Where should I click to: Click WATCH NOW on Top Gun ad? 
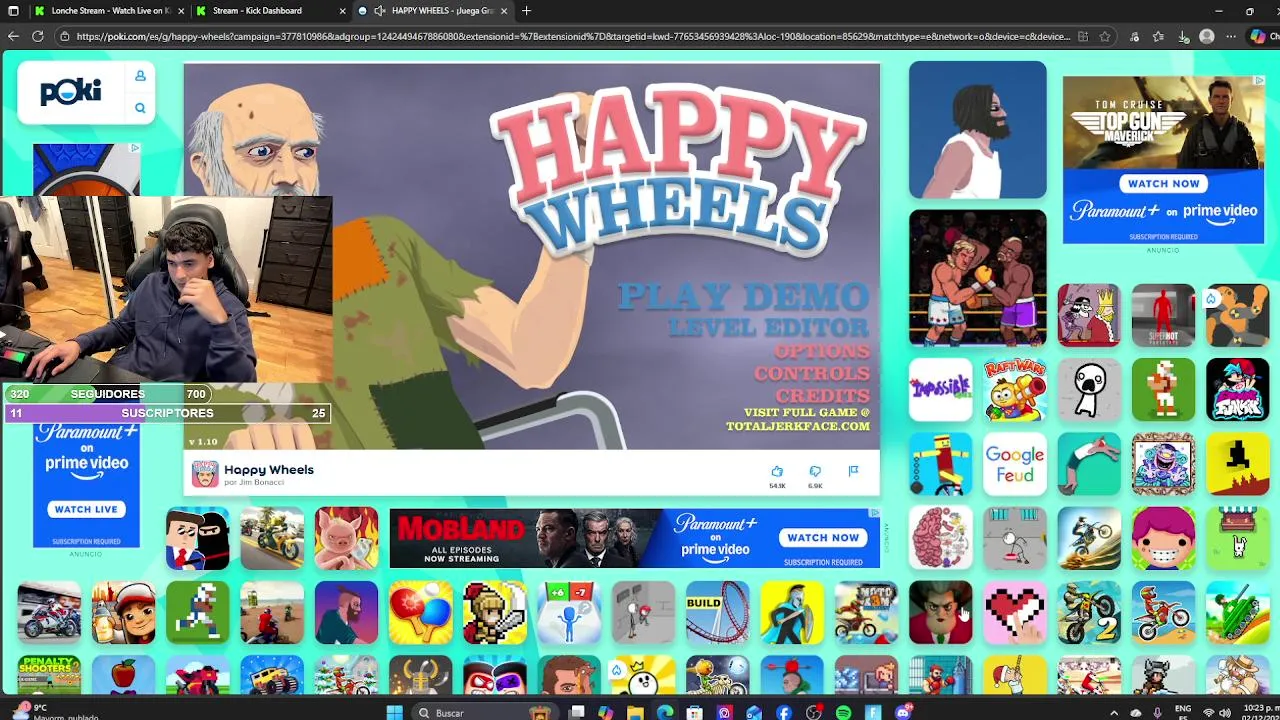pos(1163,183)
